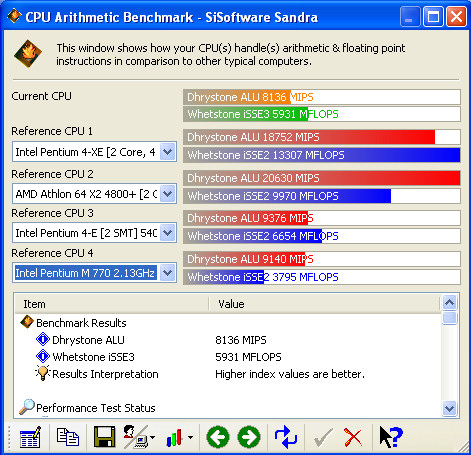
Task: Open dropdown arrow next to chart icon
Action: click(x=190, y=437)
